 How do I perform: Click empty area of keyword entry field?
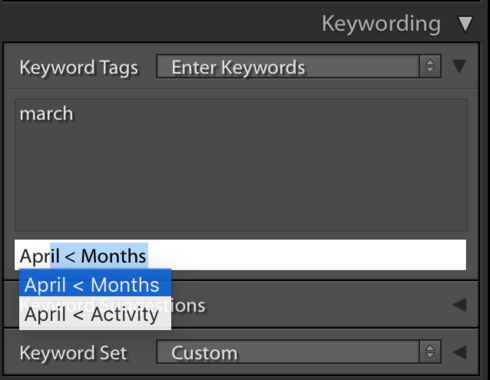tap(307, 255)
